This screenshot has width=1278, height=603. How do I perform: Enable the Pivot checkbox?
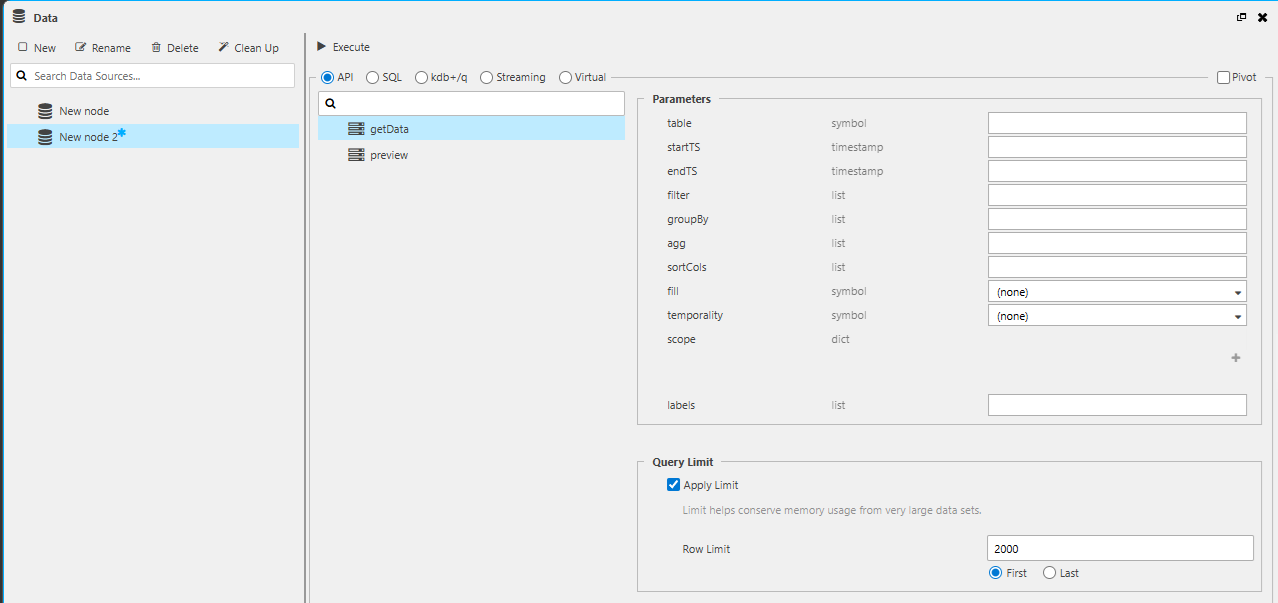(1224, 77)
